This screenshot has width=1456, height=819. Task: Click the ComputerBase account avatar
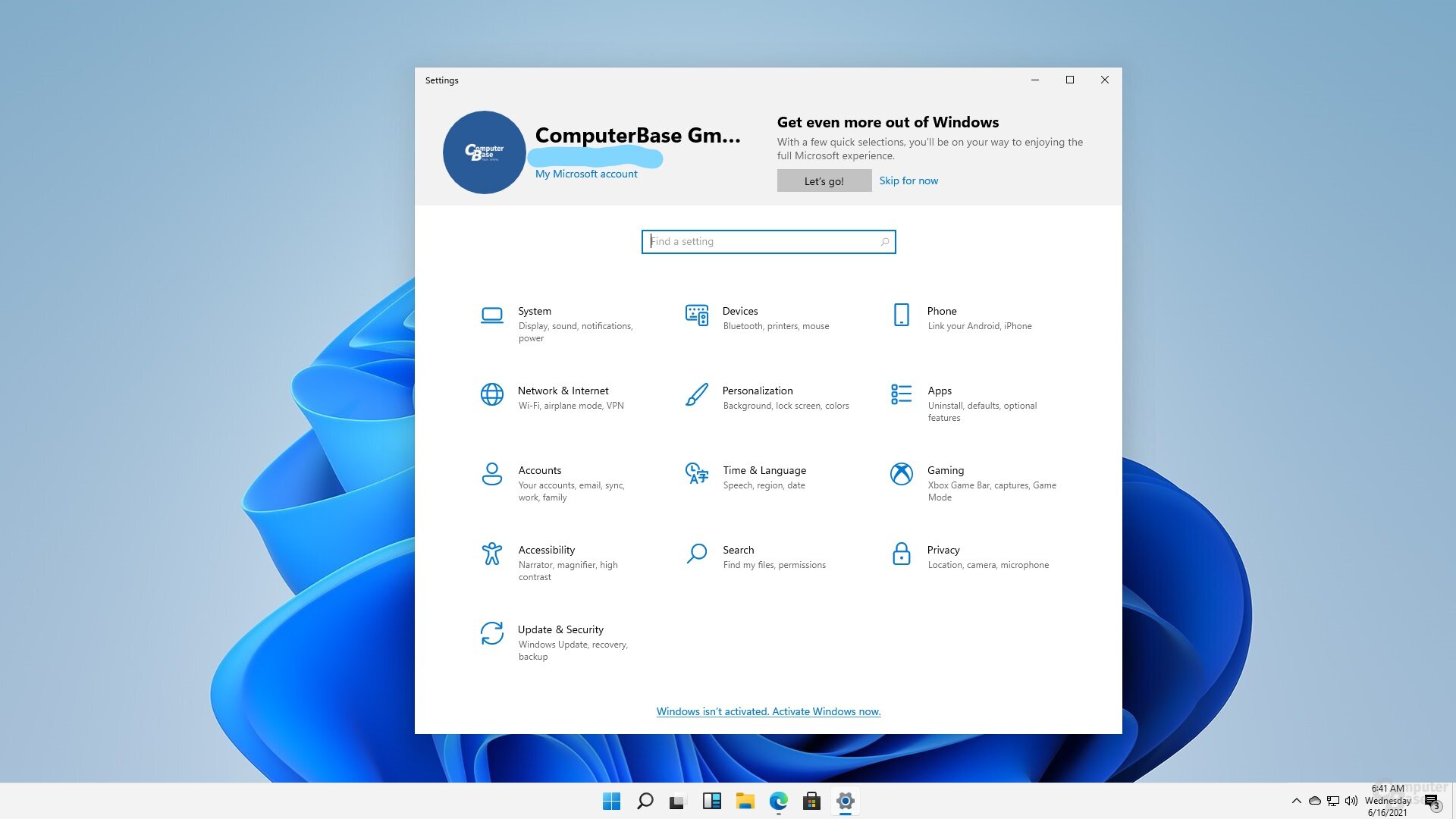[484, 152]
